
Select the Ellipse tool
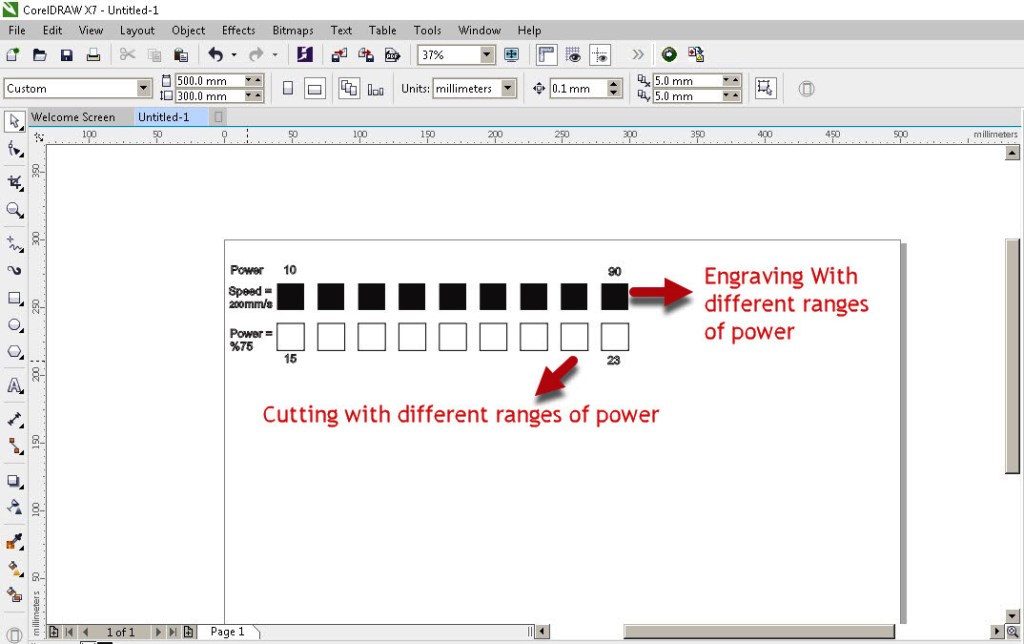pos(14,325)
